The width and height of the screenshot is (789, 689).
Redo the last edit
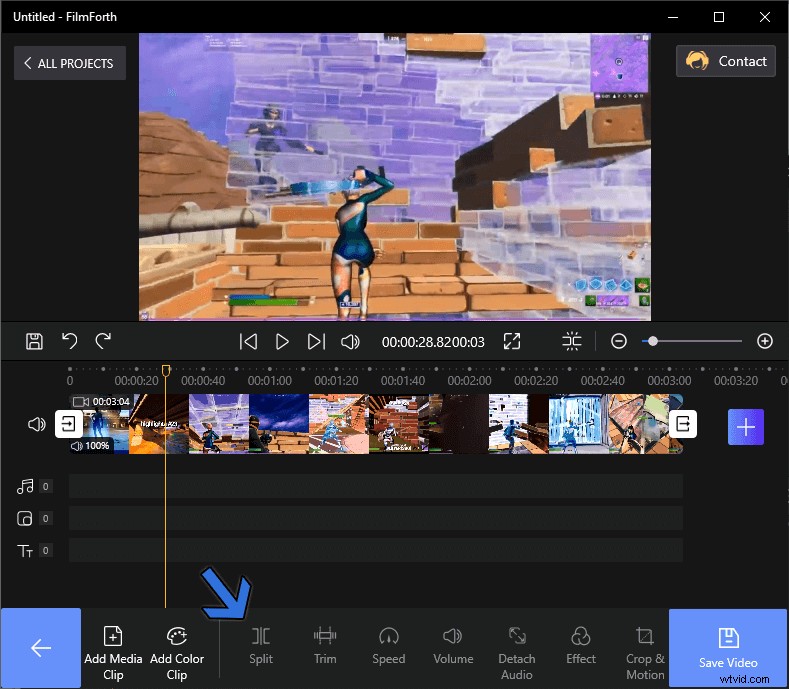pos(103,341)
